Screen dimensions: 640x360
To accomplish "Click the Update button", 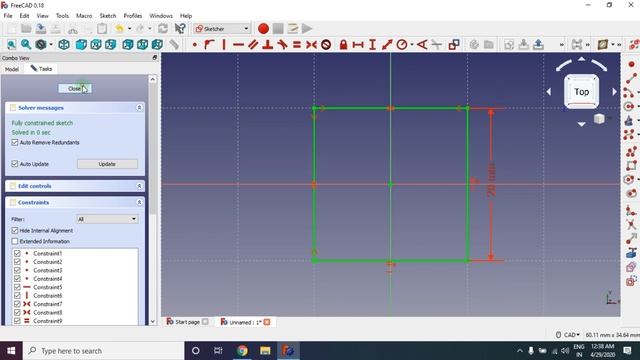I will point(107,164).
